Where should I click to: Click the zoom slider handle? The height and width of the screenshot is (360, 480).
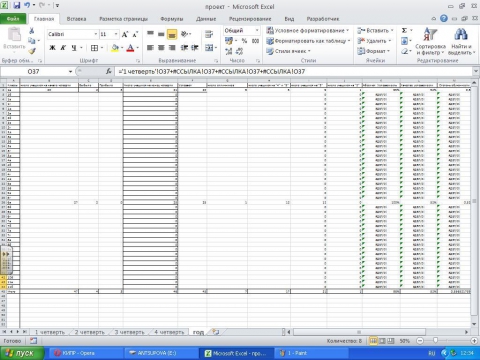pos(435,341)
